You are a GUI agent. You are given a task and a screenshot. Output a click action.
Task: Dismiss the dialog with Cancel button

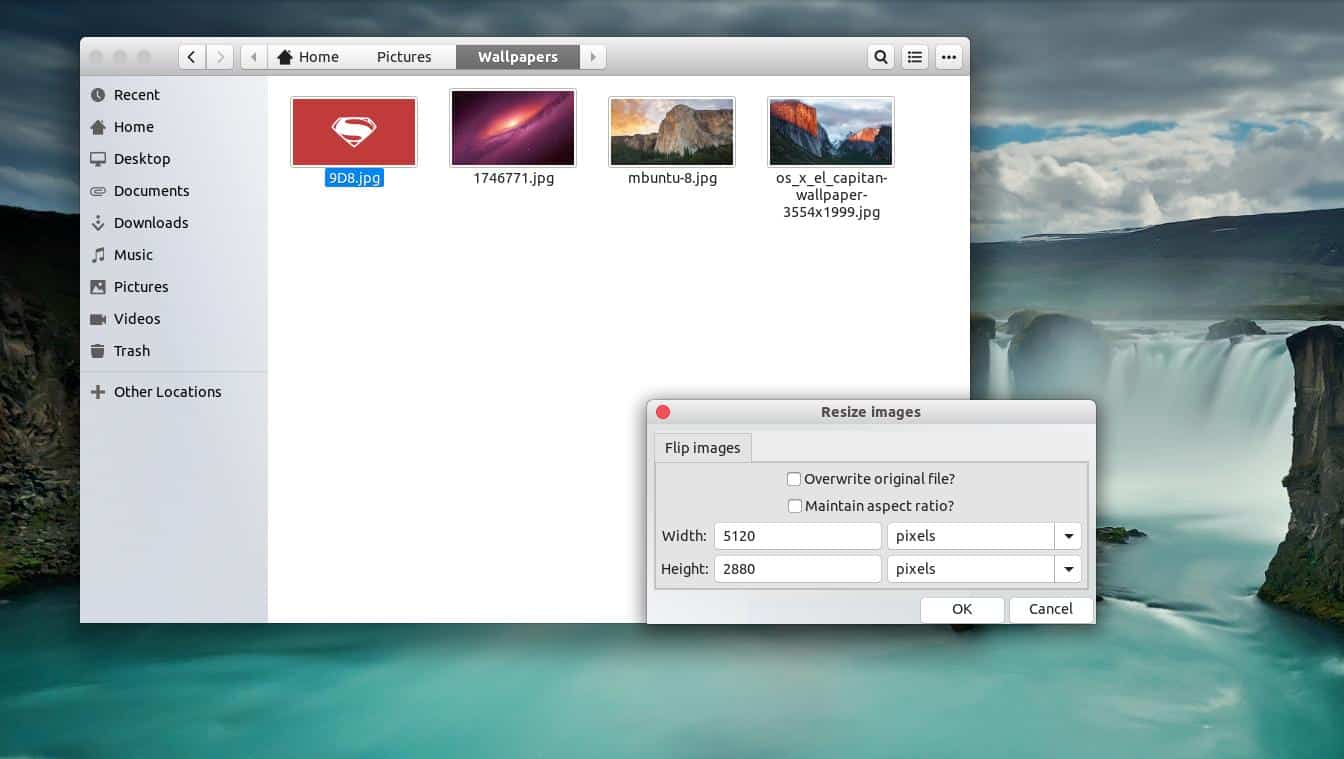pos(1051,609)
